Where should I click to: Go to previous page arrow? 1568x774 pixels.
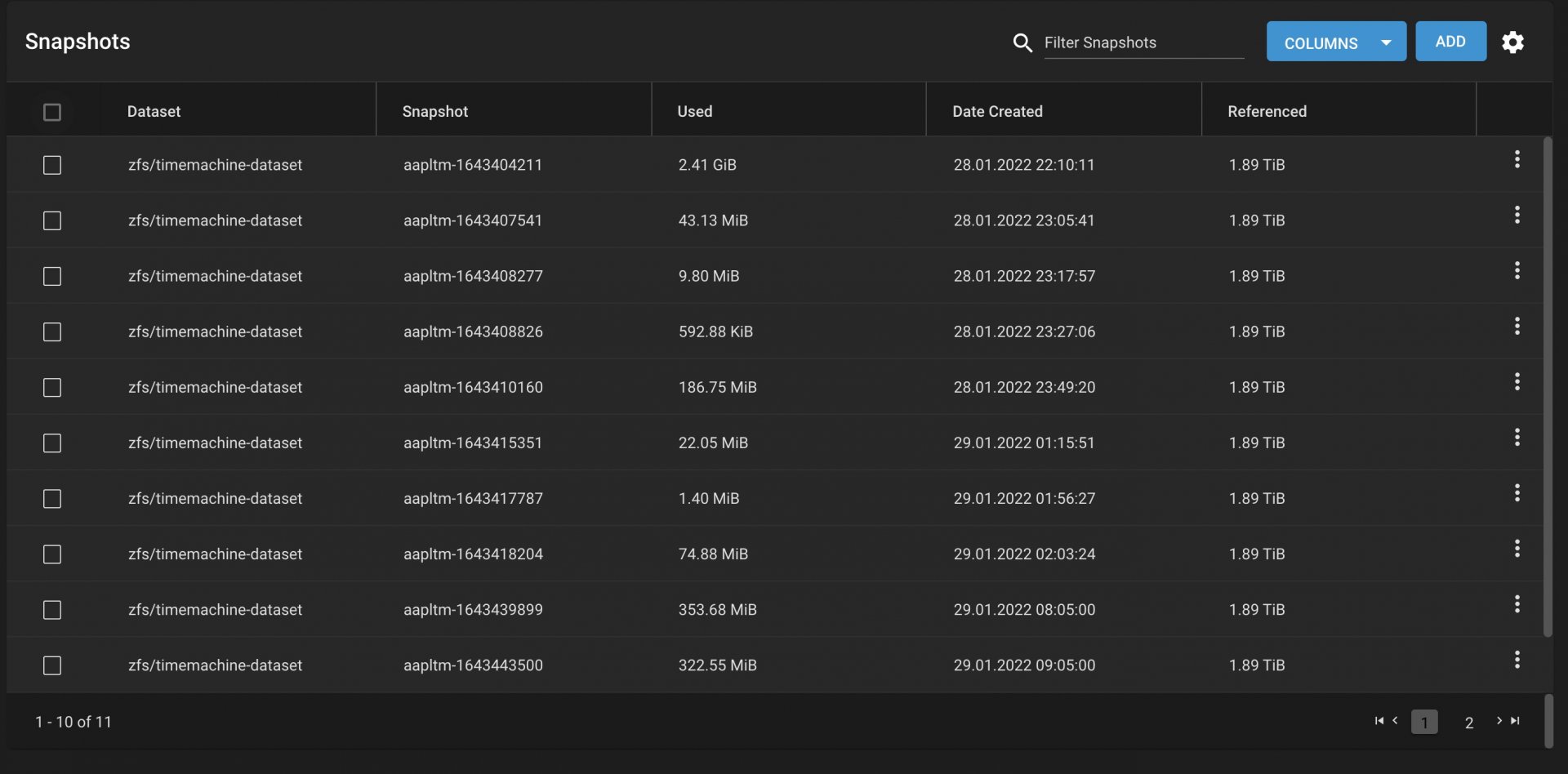[x=1395, y=720]
